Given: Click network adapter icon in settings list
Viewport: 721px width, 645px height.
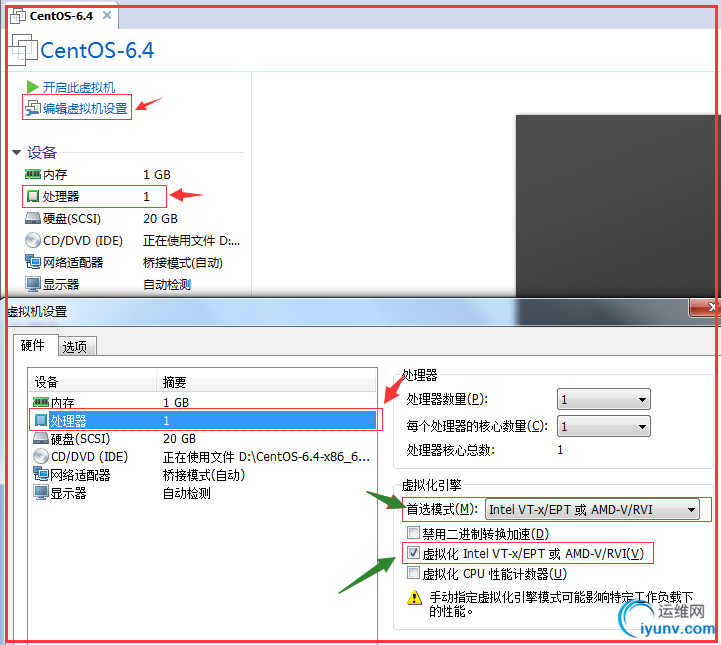Looking at the screenshot, I should point(41,474).
